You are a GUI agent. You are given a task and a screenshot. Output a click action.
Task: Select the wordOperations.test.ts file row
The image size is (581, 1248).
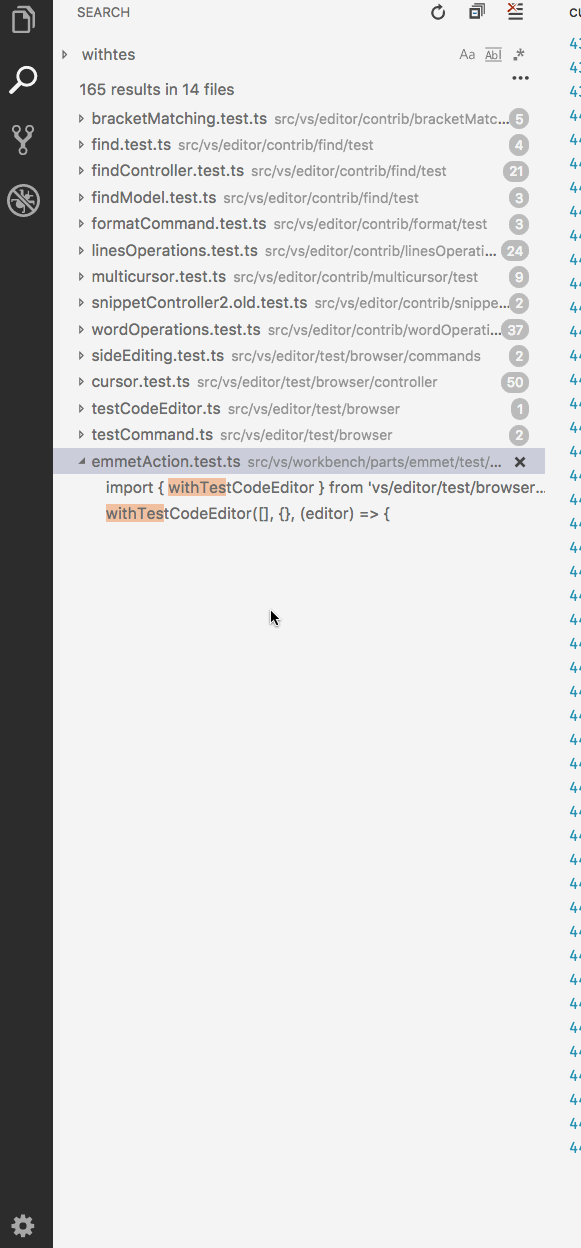pyautogui.click(x=299, y=330)
